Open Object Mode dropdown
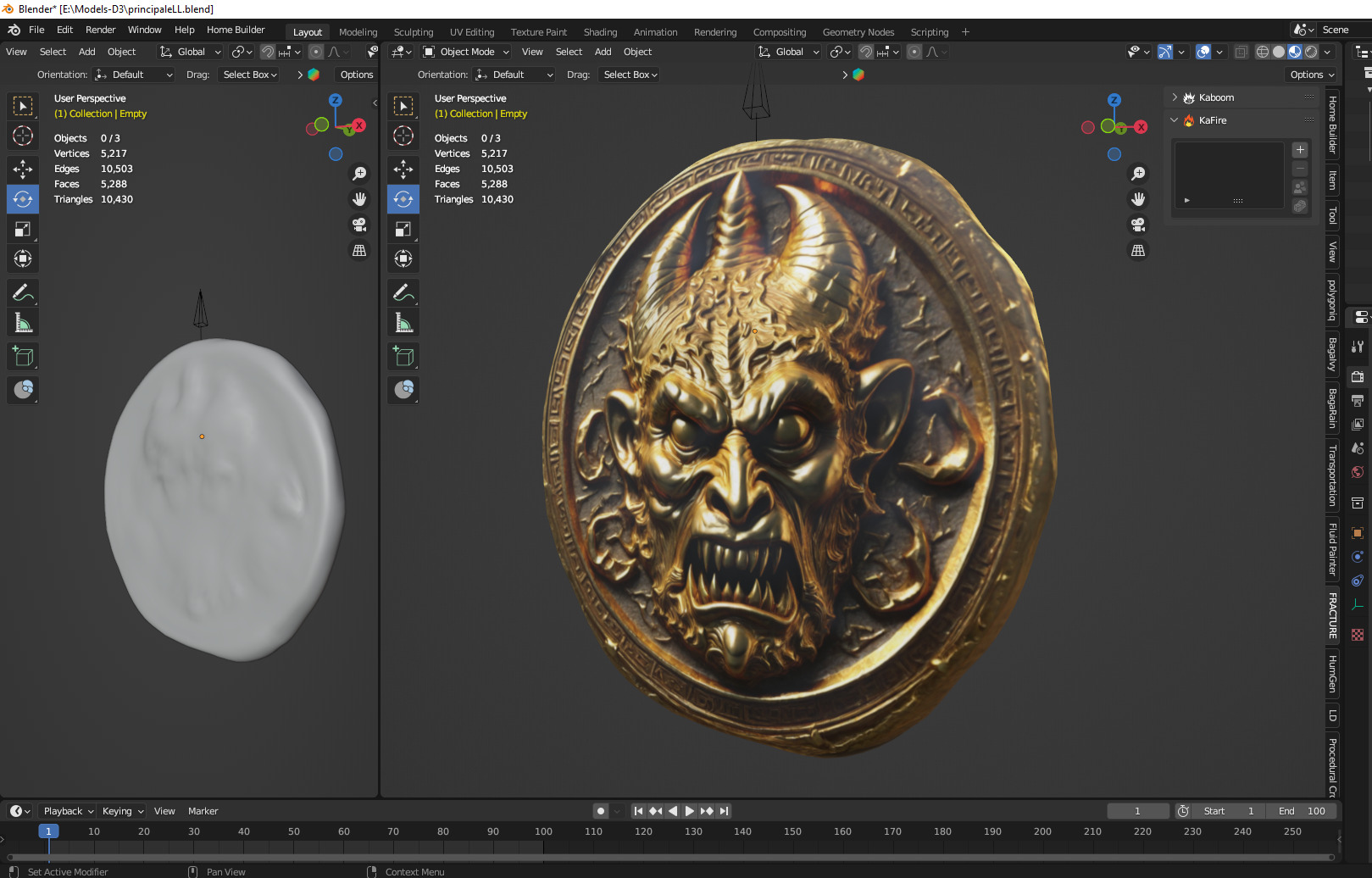 tap(466, 52)
